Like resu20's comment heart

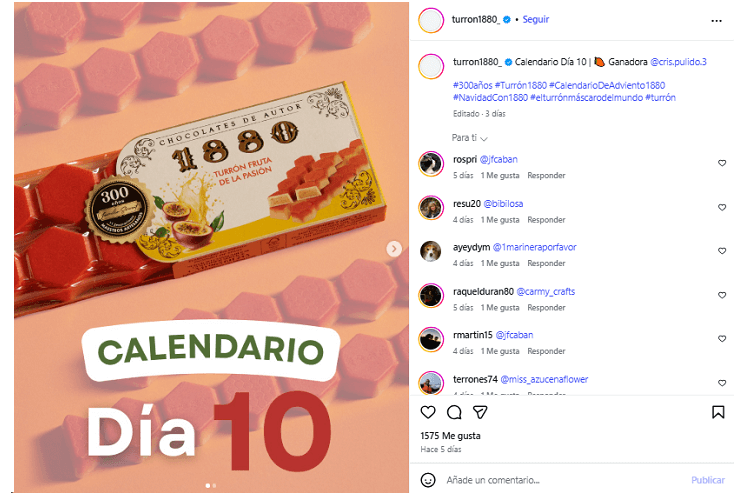point(722,207)
